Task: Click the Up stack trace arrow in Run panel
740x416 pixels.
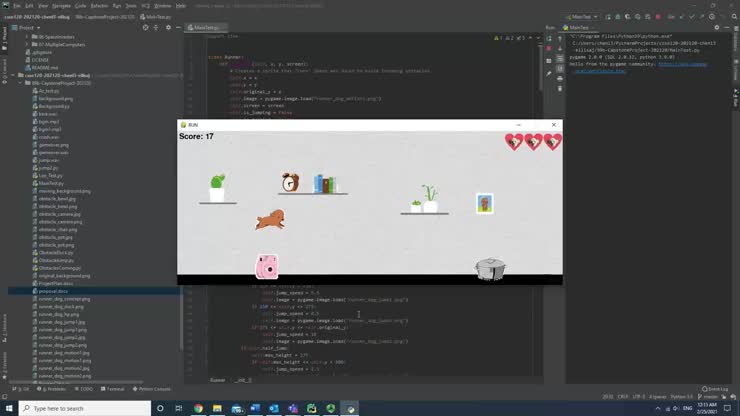Action: tap(560, 38)
